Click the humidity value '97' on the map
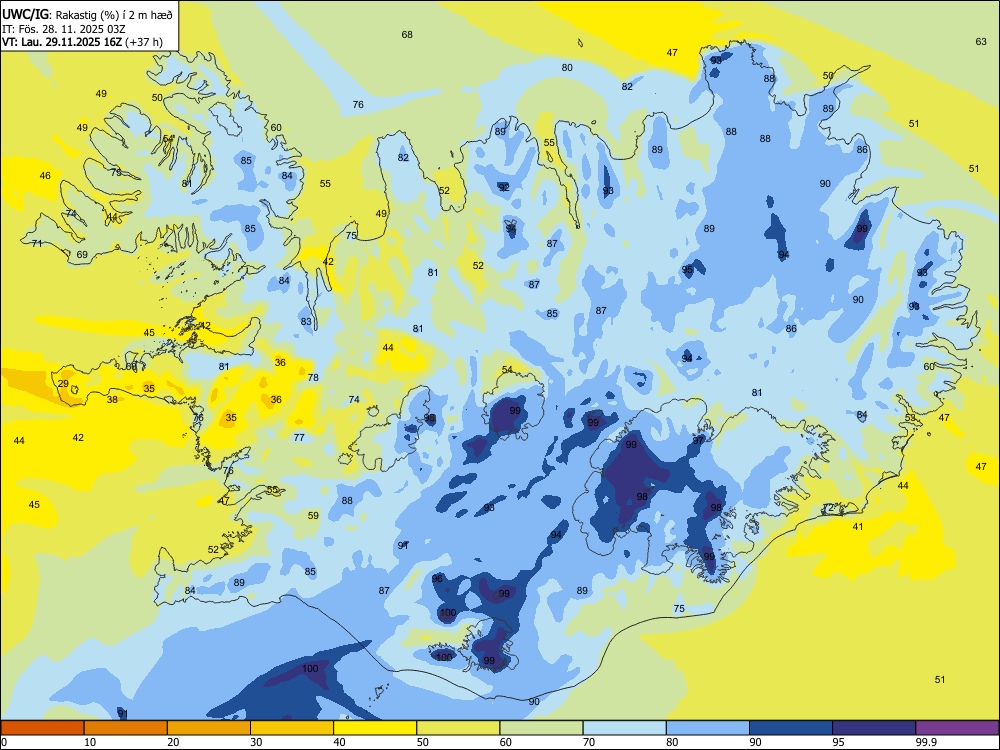Image resolution: width=1000 pixels, height=750 pixels. coord(698,440)
